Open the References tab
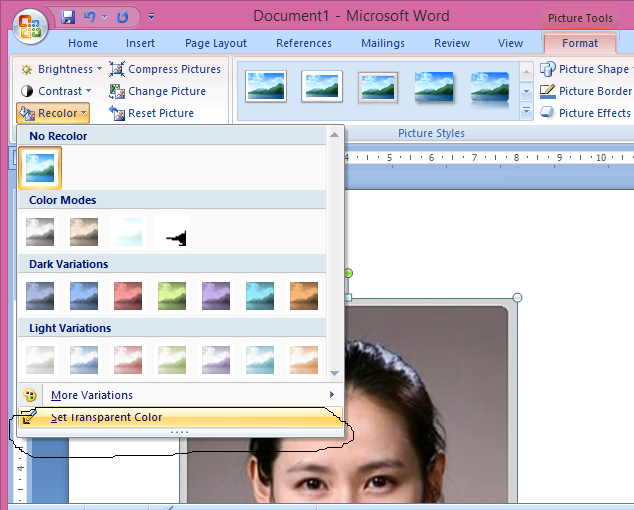Image resolution: width=634 pixels, height=510 pixels. (x=304, y=43)
